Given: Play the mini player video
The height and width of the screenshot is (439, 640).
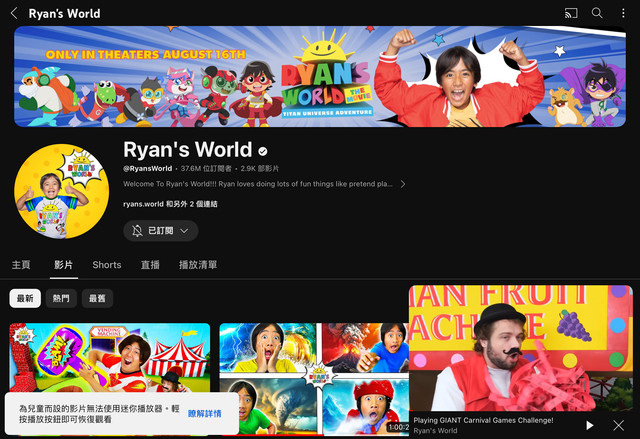Looking at the screenshot, I should pyautogui.click(x=589, y=426).
